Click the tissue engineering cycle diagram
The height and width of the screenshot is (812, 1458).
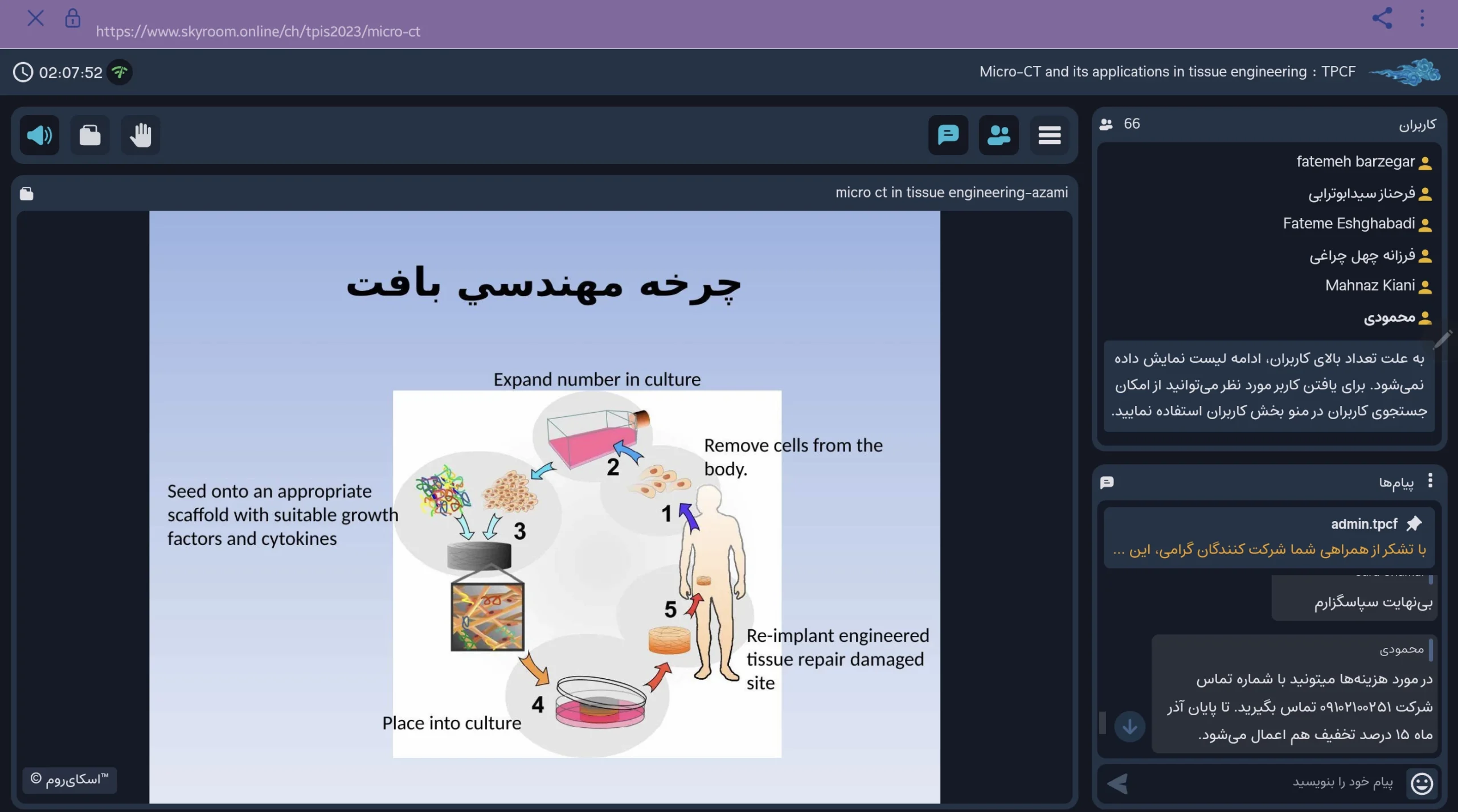587,573
